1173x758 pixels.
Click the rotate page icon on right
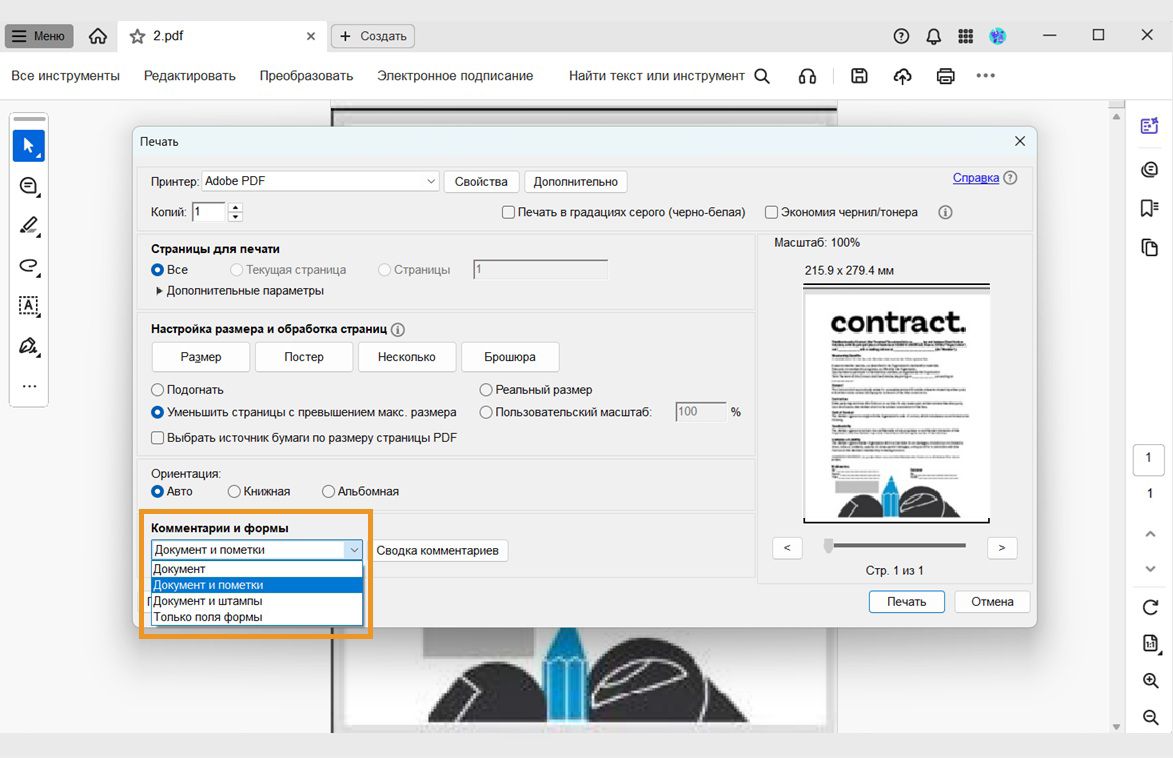click(1151, 607)
